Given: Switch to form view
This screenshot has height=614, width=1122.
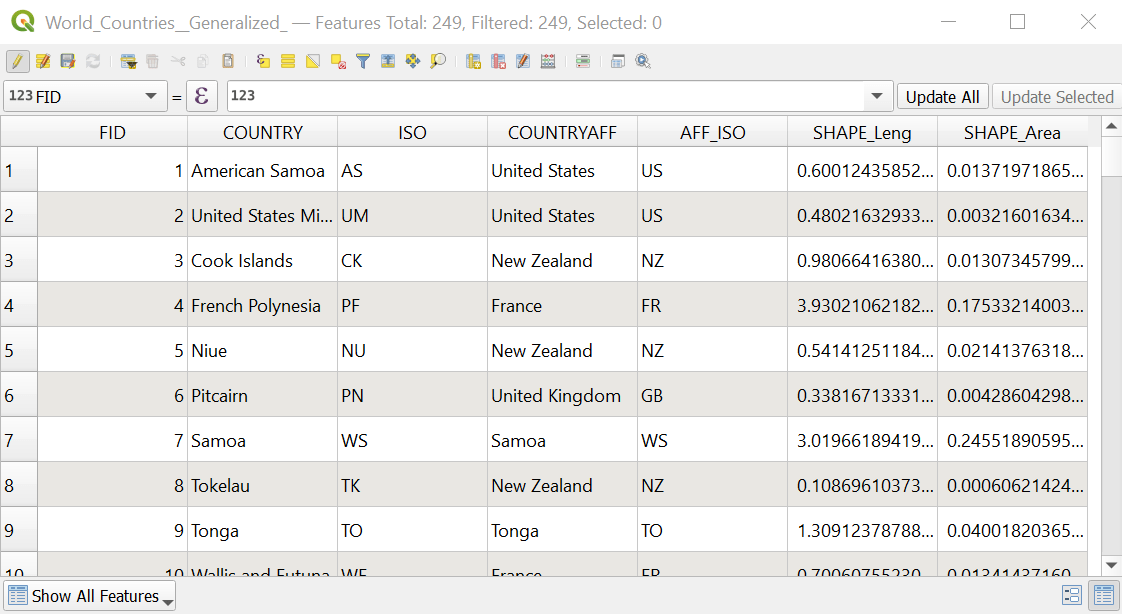Looking at the screenshot, I should pos(1072,595).
